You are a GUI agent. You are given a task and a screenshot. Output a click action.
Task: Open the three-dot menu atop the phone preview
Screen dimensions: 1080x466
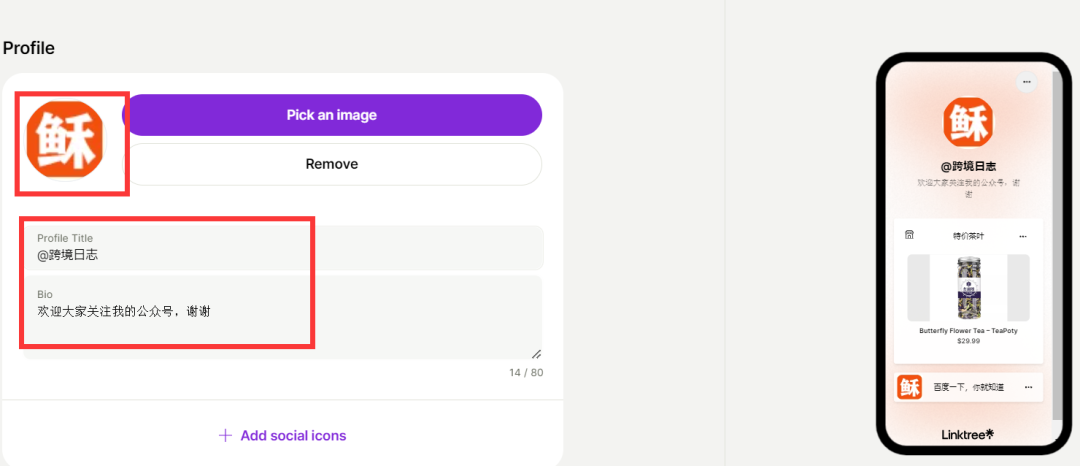coord(1026,82)
